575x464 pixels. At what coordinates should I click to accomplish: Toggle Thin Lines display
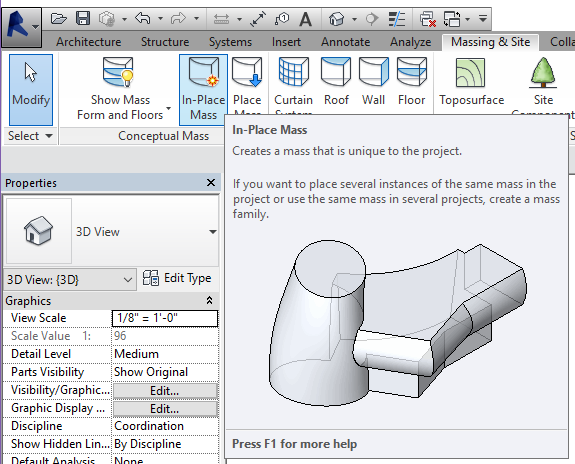coord(397,19)
